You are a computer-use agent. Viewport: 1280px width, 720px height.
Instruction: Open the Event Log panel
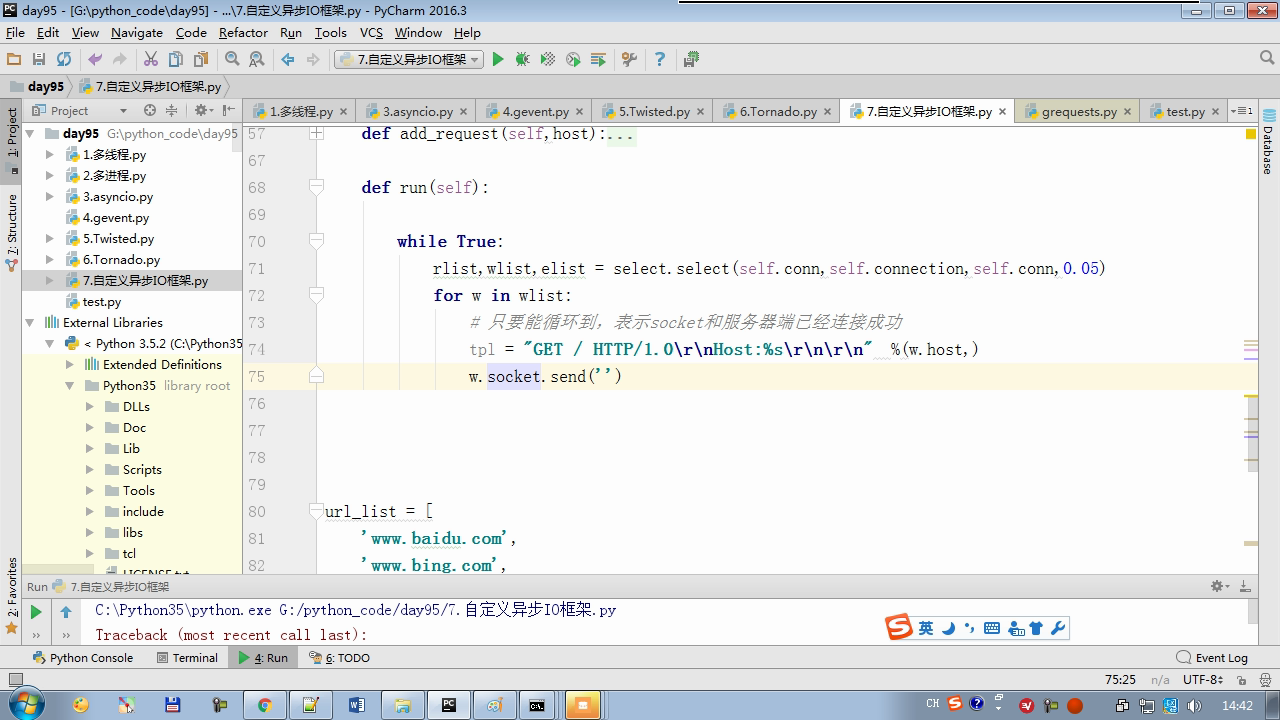point(1213,658)
